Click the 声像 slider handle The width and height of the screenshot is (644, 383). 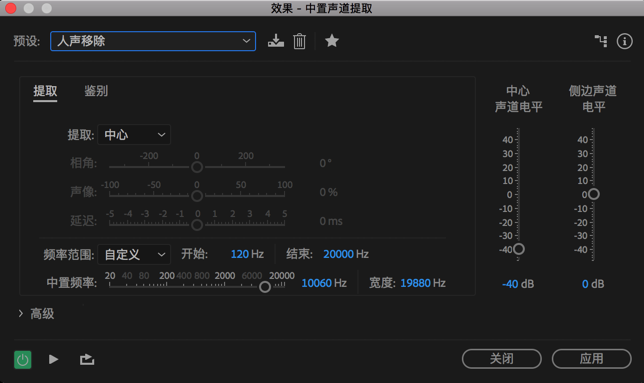coord(197,196)
